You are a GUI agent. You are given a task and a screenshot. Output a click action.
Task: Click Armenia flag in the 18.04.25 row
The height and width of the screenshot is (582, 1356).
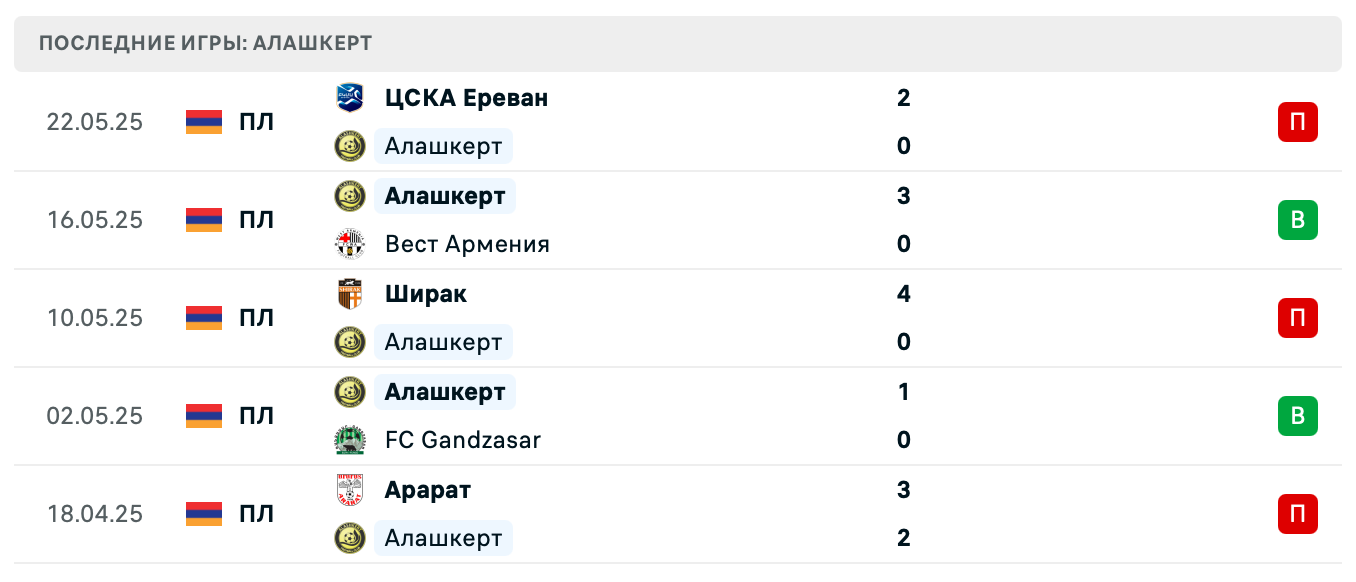(x=204, y=514)
